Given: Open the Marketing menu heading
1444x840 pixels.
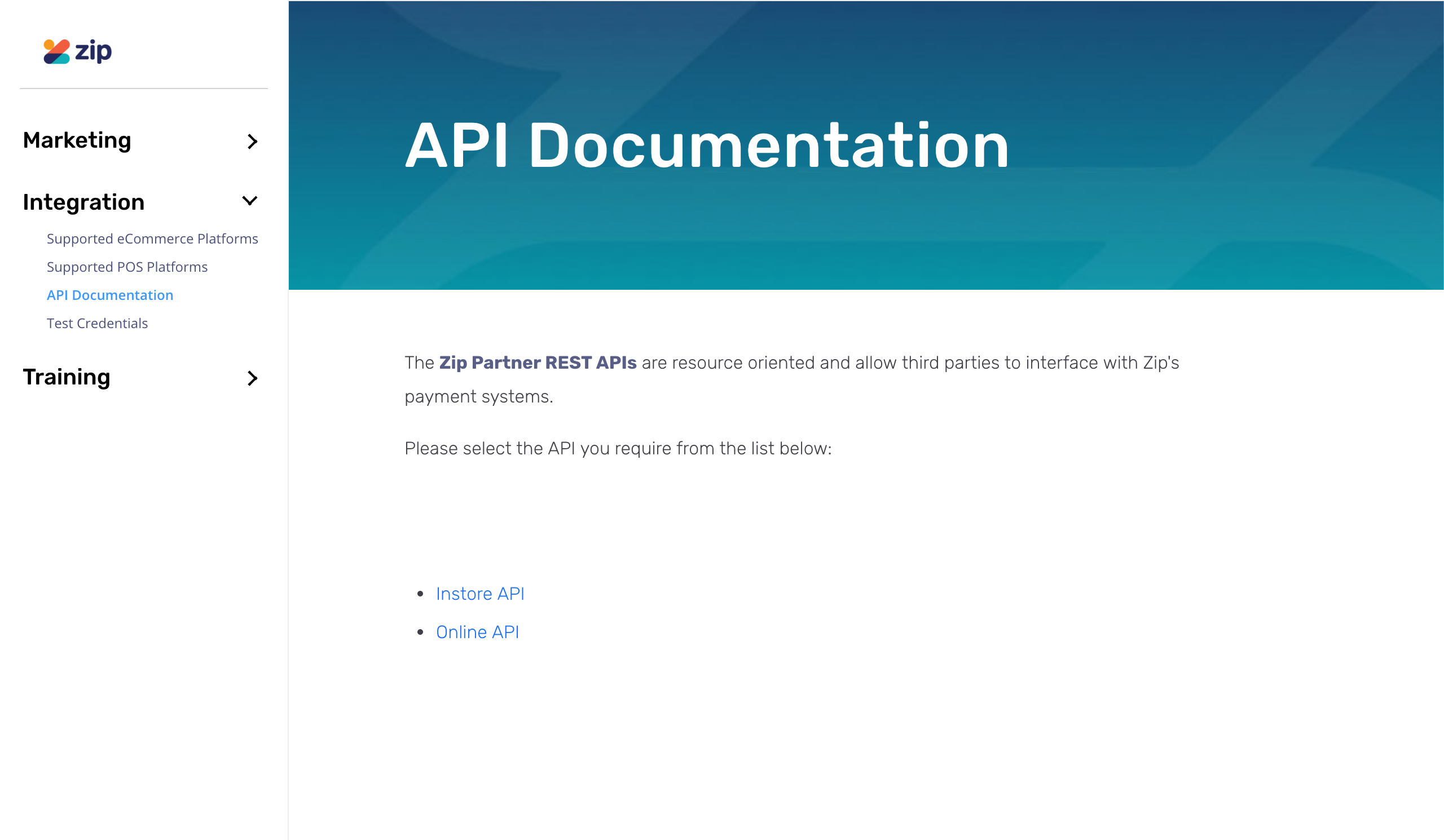Looking at the screenshot, I should pos(77,140).
